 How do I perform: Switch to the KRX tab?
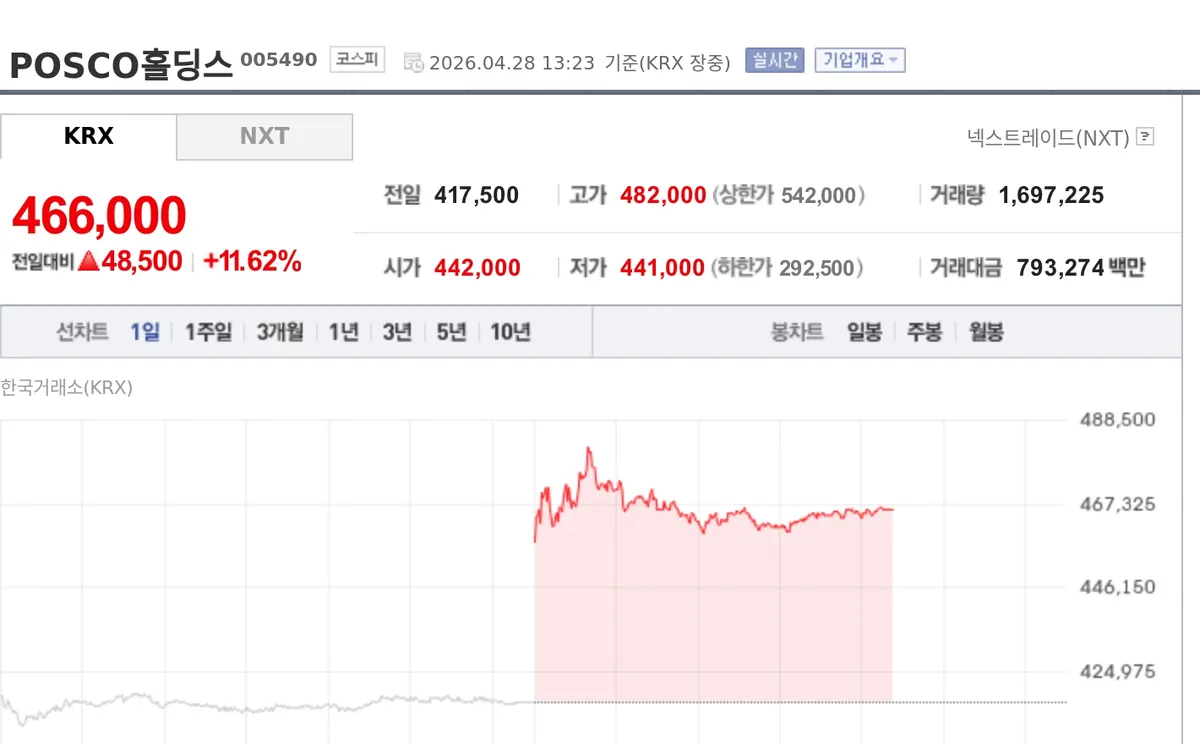click(x=89, y=137)
